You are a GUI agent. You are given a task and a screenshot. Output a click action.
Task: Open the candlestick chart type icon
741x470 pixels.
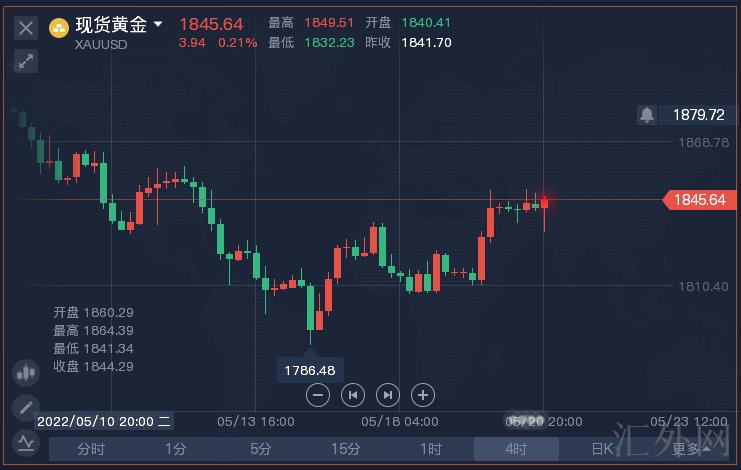tap(26, 373)
